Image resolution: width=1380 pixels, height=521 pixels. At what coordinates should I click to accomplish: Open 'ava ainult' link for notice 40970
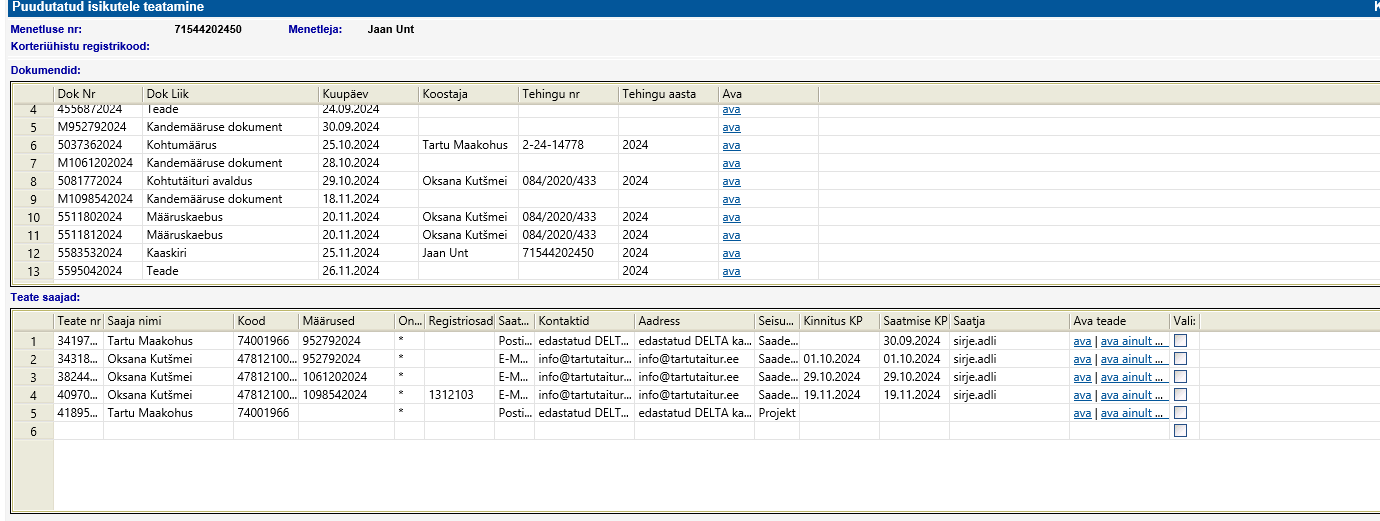click(1133, 395)
